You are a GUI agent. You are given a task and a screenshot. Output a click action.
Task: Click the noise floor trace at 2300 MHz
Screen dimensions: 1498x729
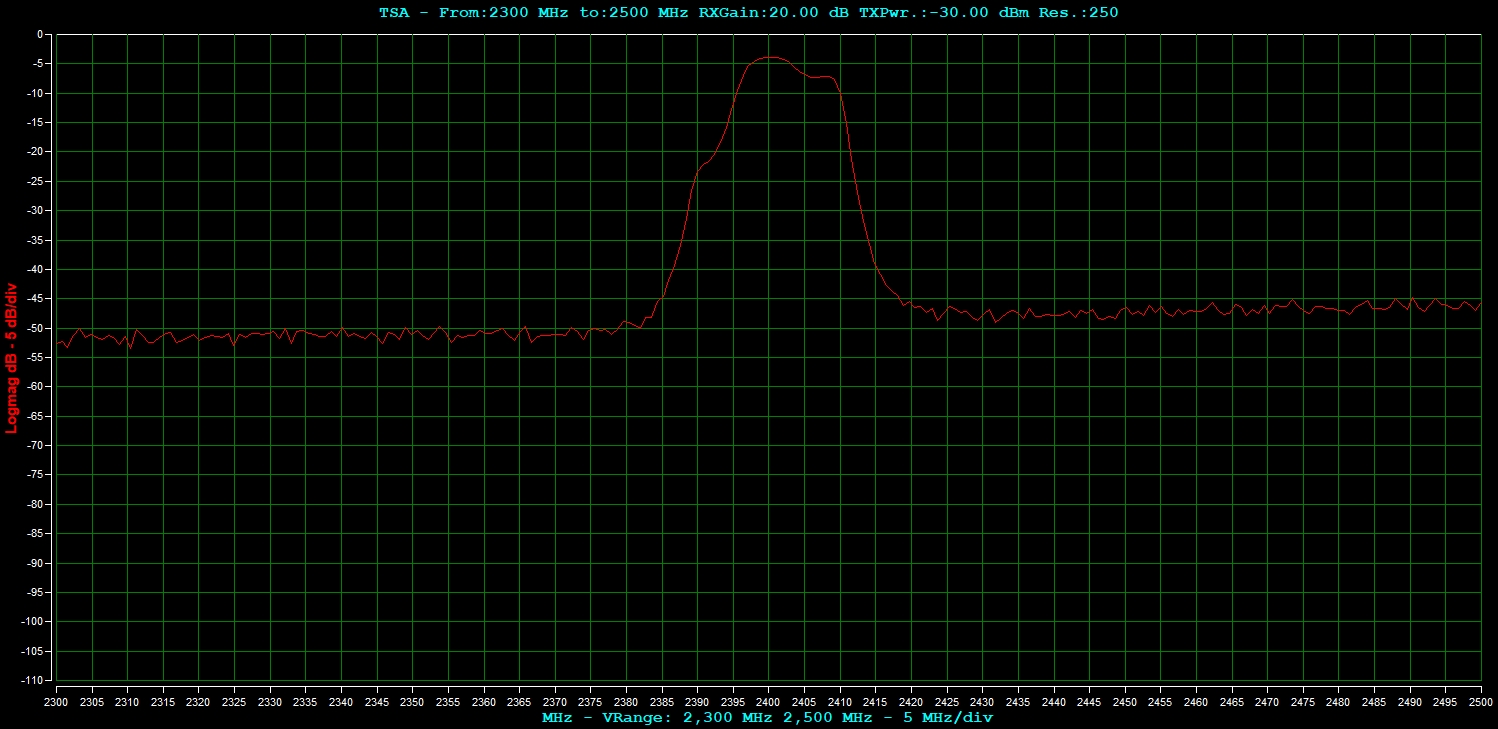click(x=58, y=344)
